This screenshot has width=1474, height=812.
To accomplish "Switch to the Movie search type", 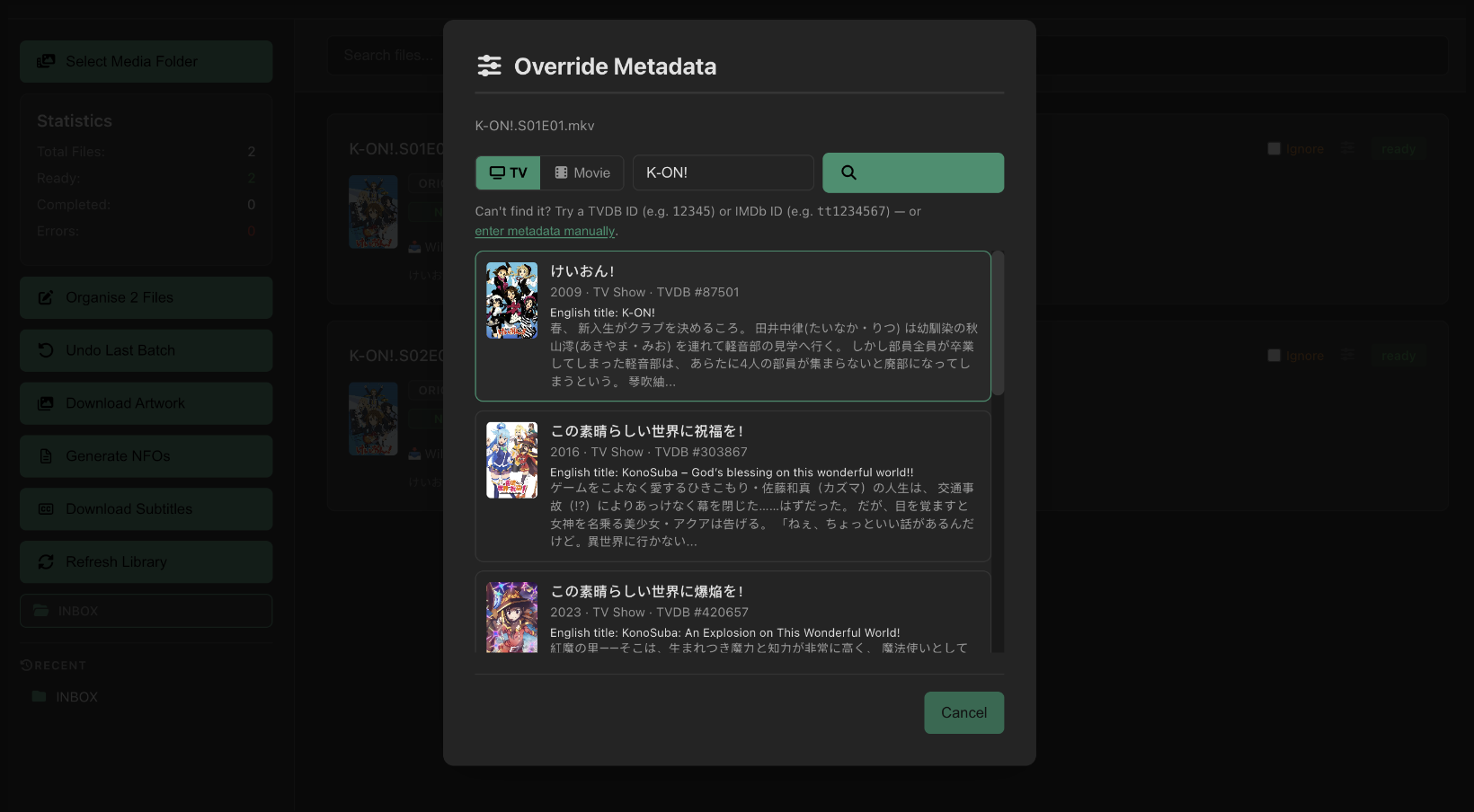I will (582, 172).
